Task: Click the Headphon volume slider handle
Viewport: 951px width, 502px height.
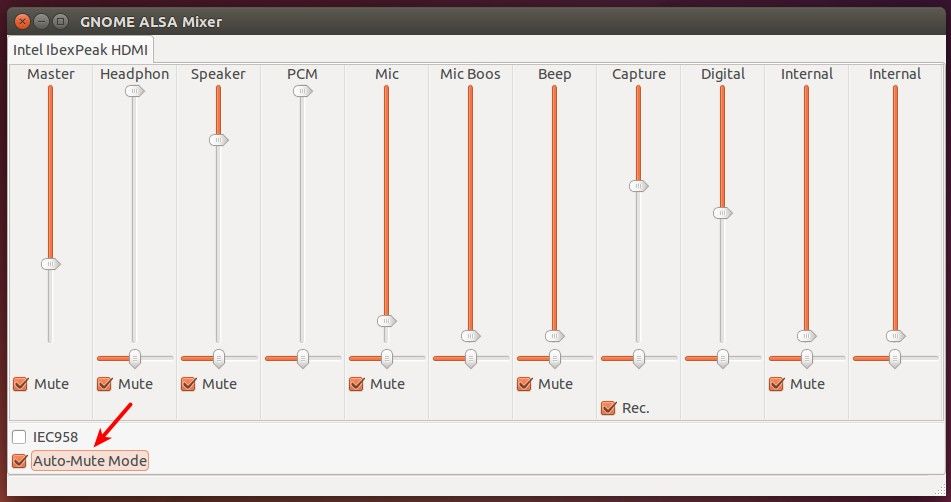Action: 135,91
